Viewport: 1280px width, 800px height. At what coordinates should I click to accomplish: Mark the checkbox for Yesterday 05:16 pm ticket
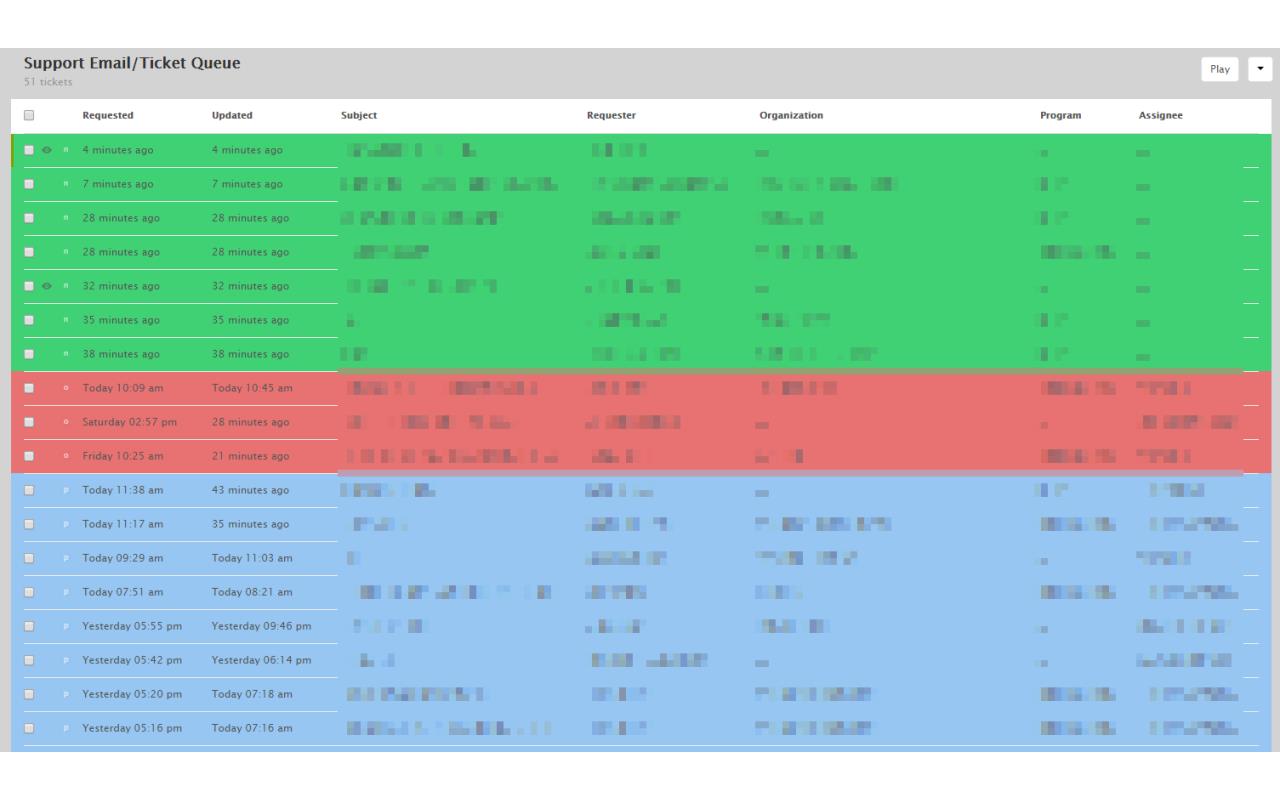click(29, 728)
